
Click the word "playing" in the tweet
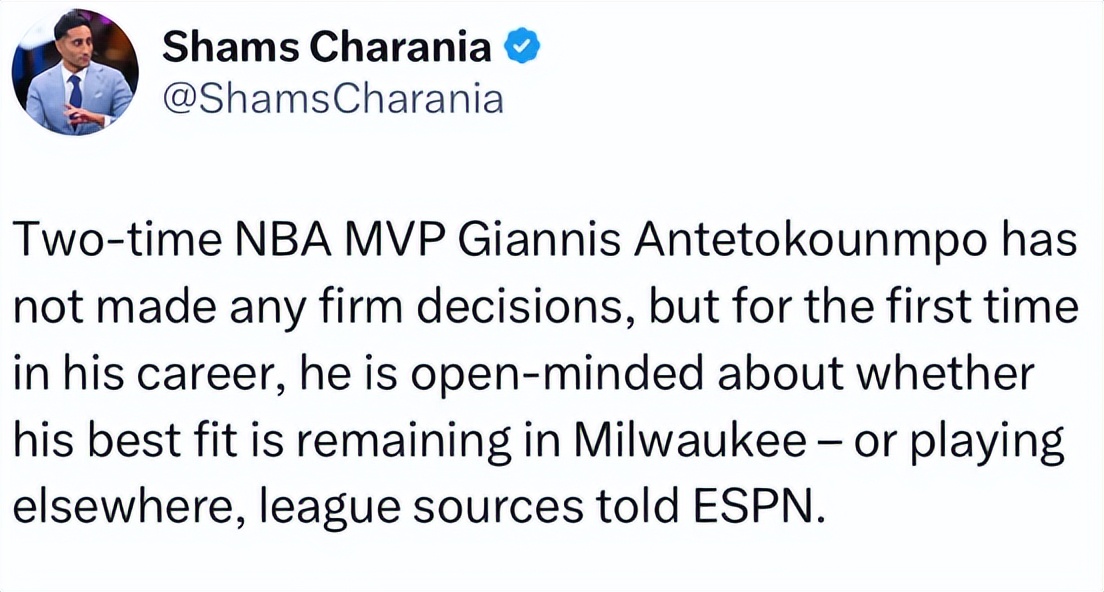pyautogui.click(x=986, y=443)
